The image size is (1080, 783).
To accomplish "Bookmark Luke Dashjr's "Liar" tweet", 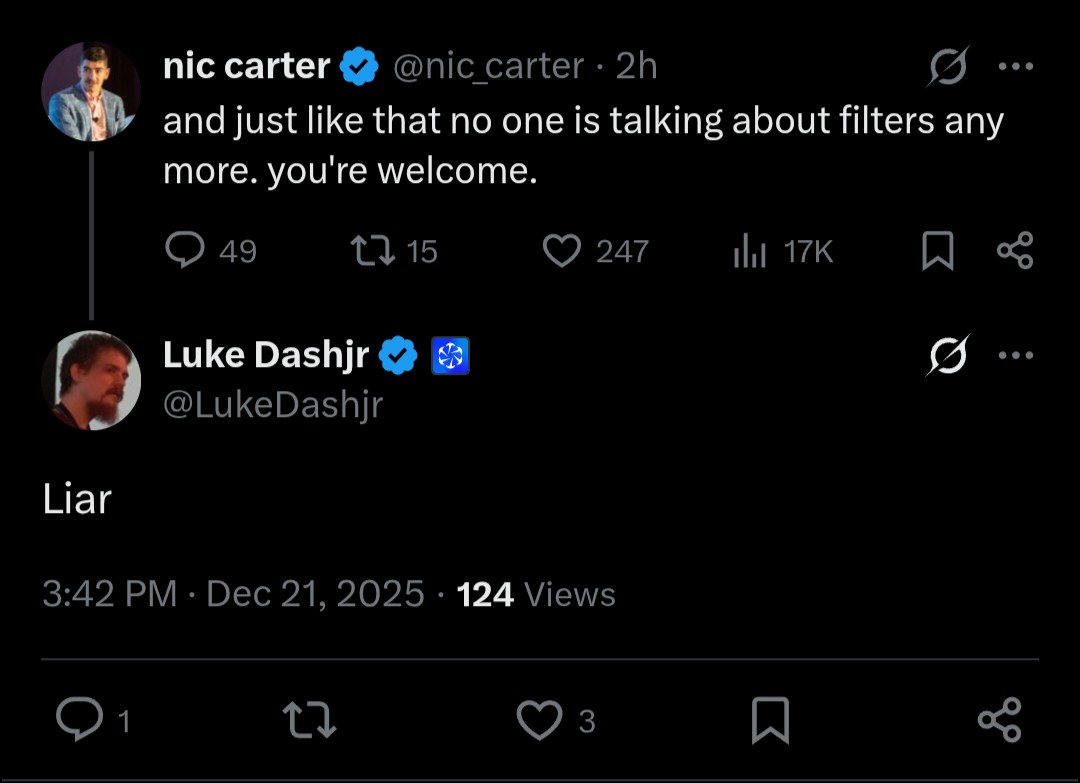I will [x=770, y=720].
